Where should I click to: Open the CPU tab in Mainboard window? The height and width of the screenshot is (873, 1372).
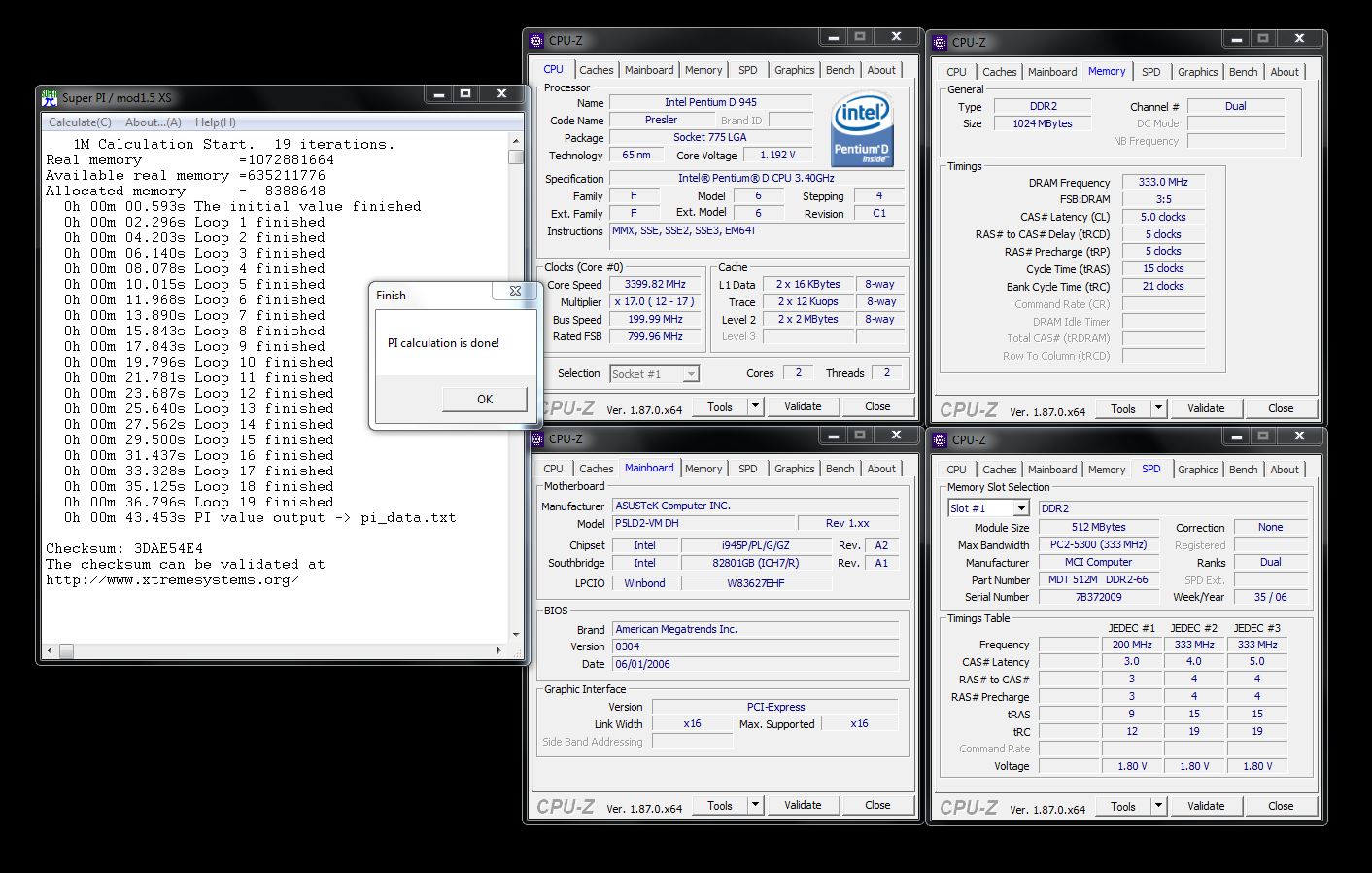(553, 469)
